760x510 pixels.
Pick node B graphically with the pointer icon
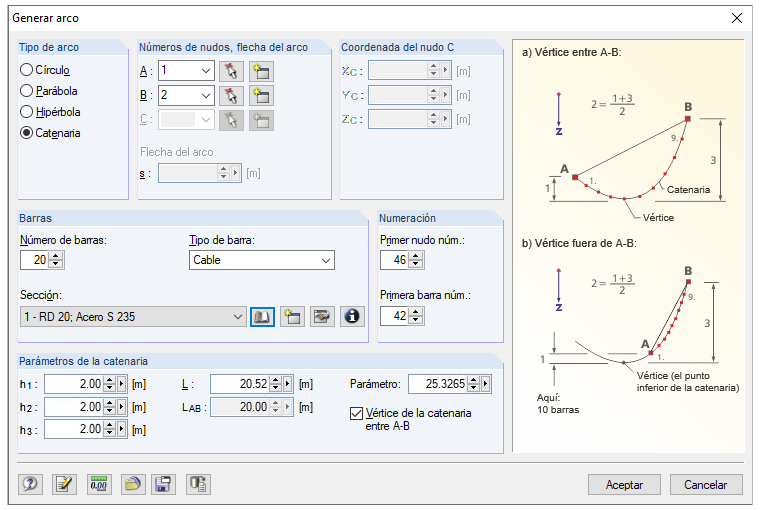pos(231,96)
